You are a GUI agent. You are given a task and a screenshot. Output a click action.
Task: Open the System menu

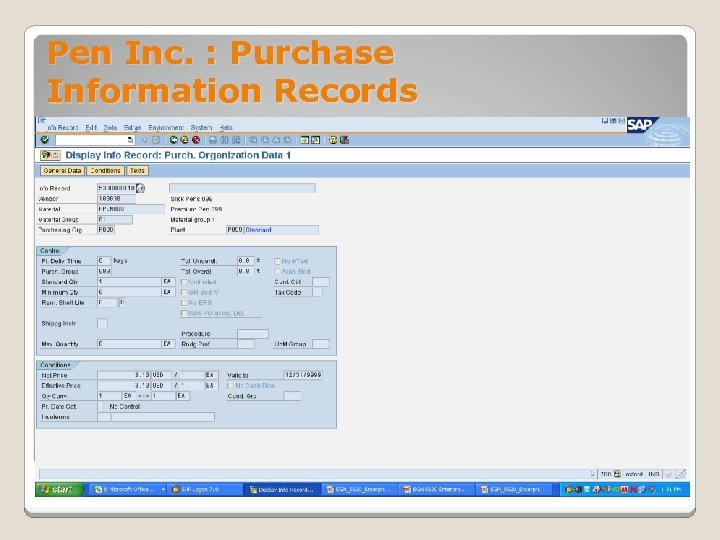point(201,128)
